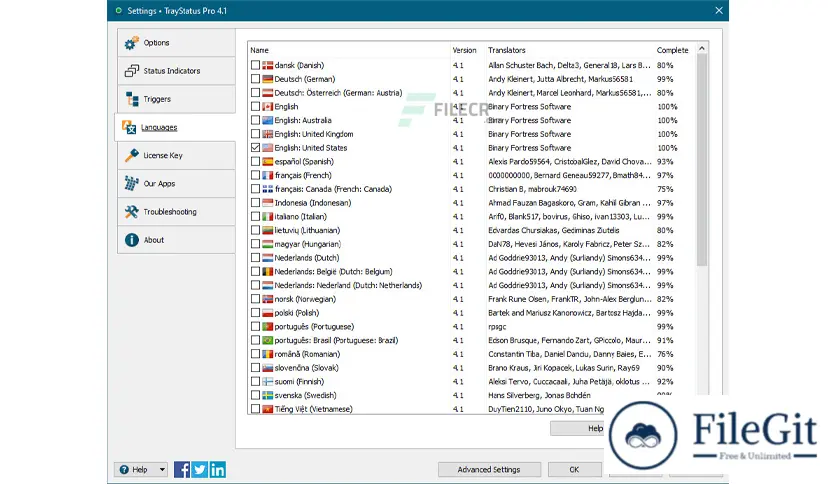Open the Options section gear icon
Viewport: 836px width, 484px height.
click(x=132, y=43)
